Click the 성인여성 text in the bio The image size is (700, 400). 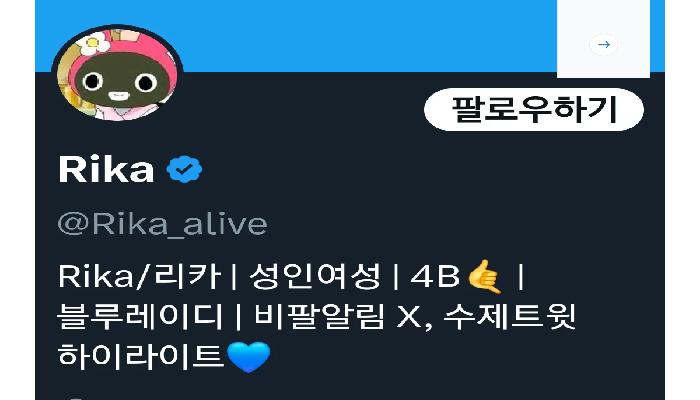315,276
